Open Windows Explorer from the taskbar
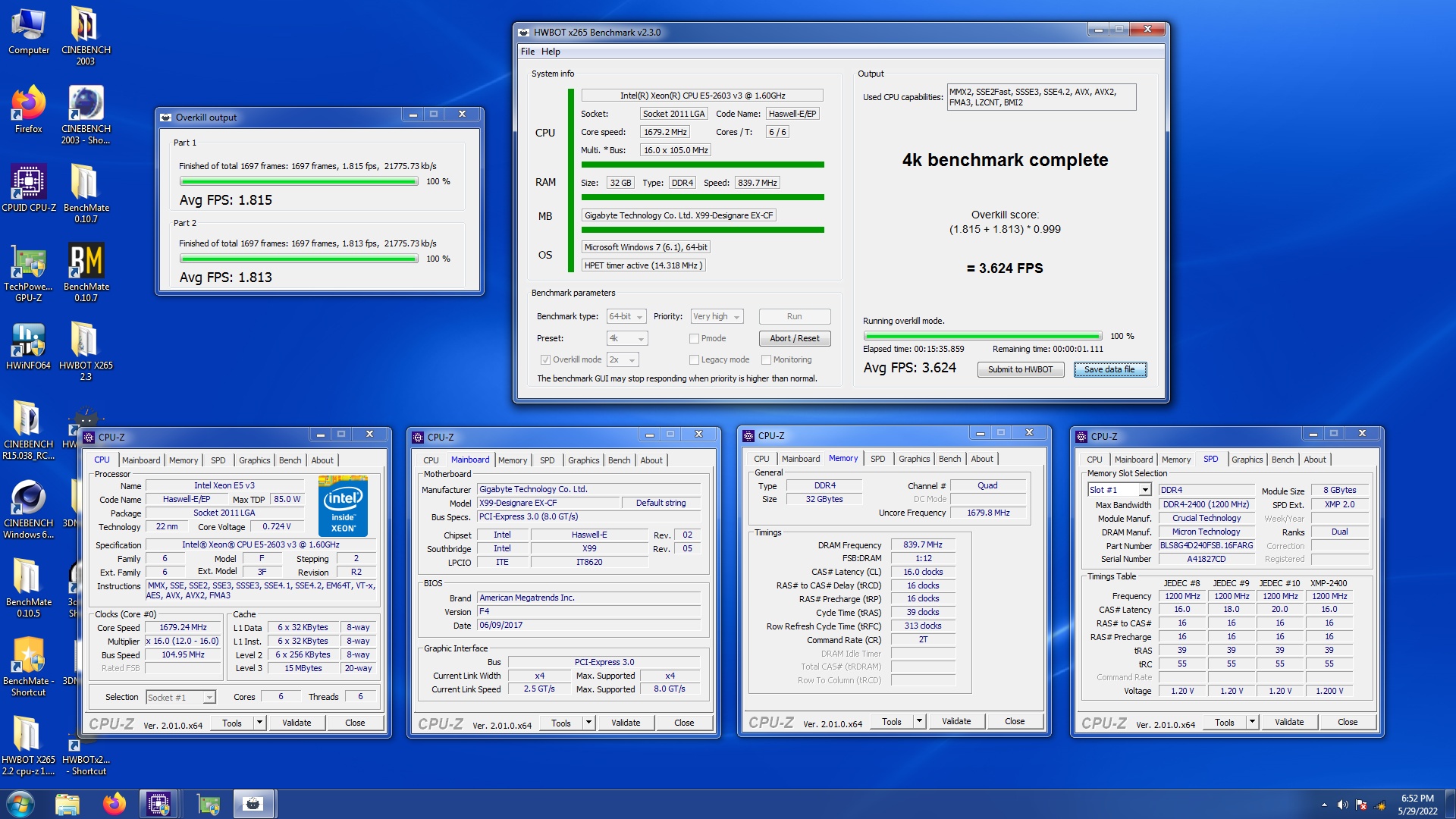Image resolution: width=1456 pixels, height=819 pixels. tap(67, 804)
